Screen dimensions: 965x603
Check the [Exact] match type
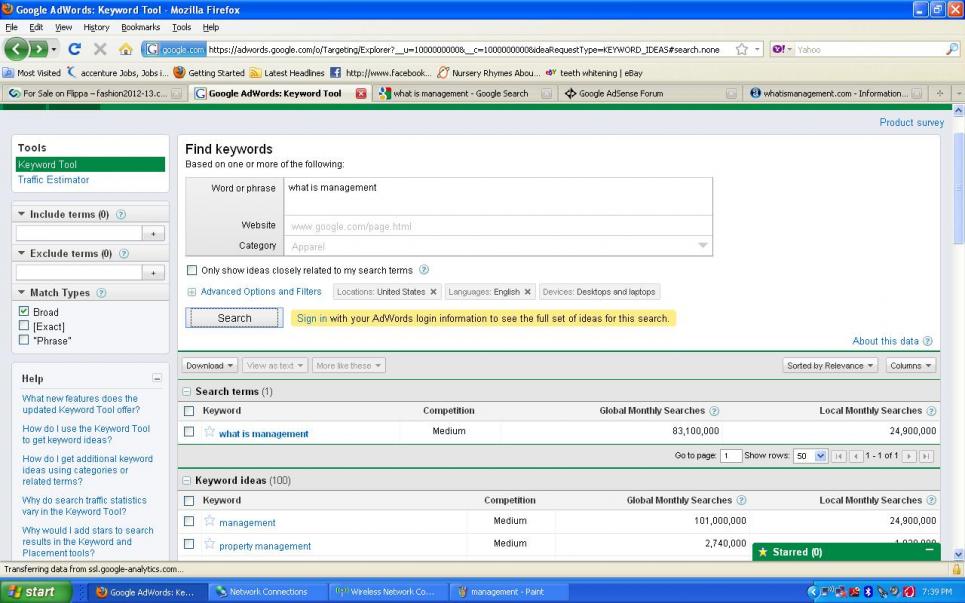(24, 325)
